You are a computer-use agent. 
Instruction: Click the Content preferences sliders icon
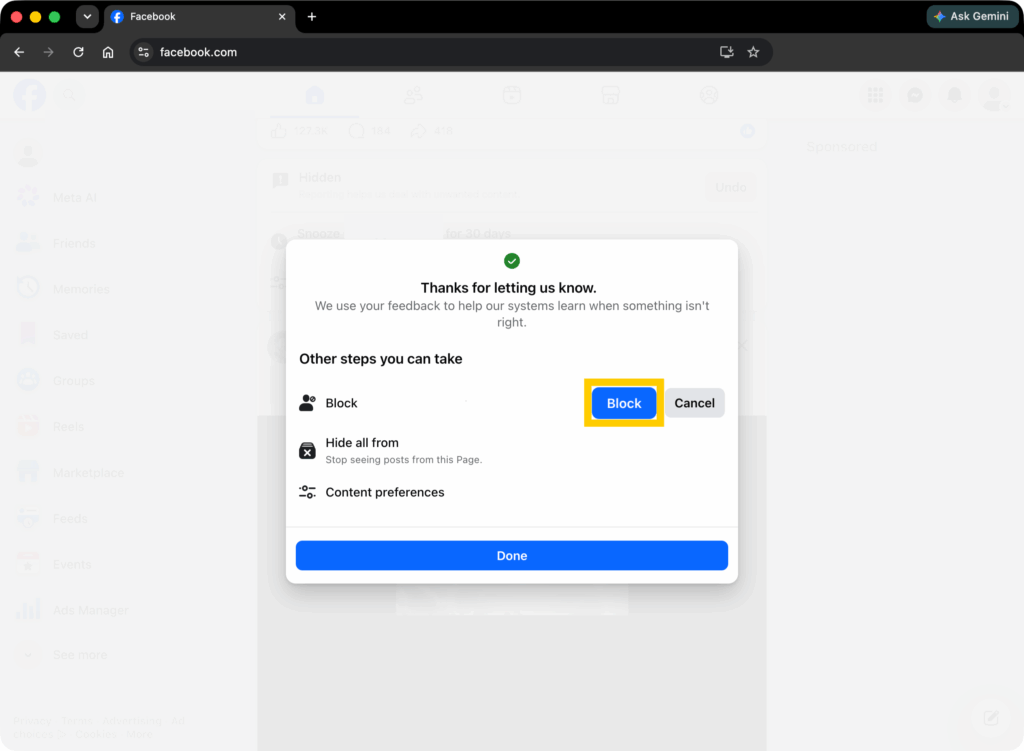(307, 492)
